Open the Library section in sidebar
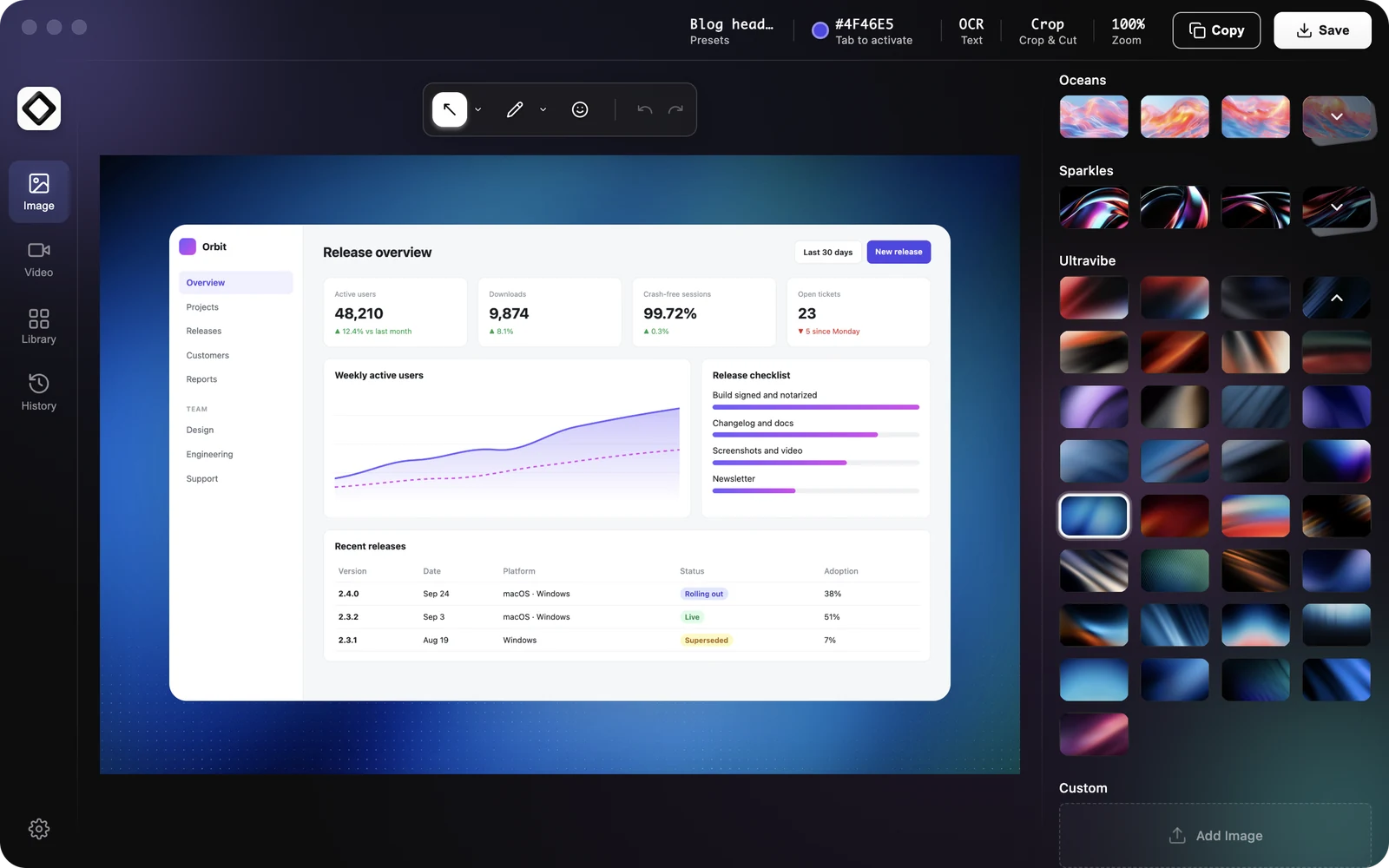This screenshot has width=1389, height=868. click(39, 326)
